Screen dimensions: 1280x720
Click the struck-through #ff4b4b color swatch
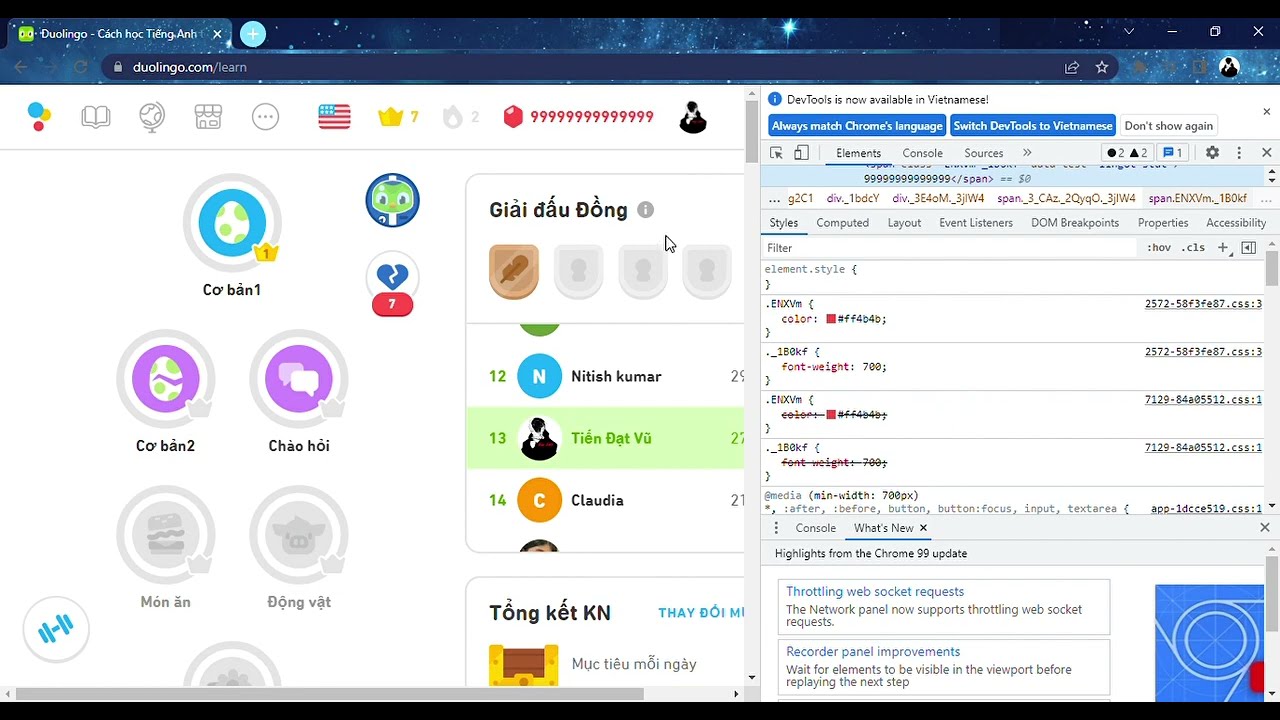[x=831, y=414]
